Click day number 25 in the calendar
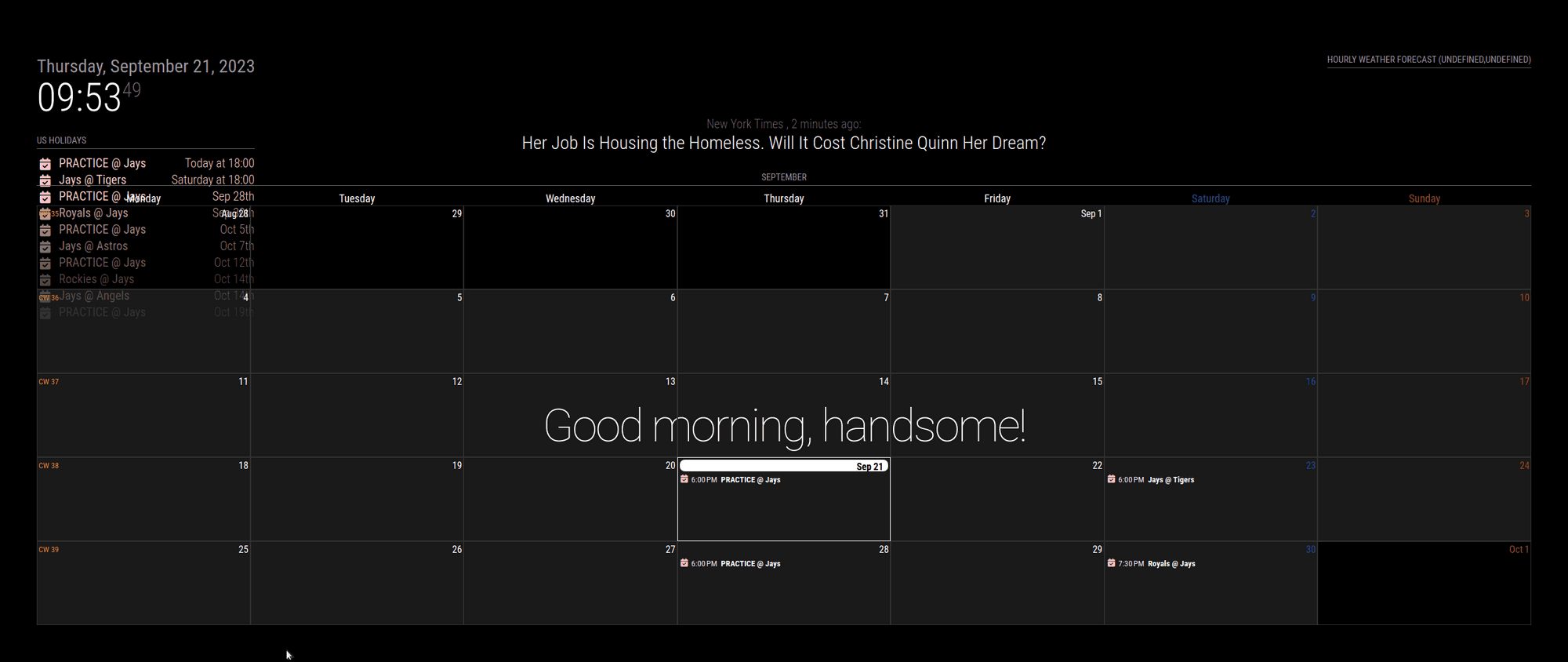This screenshot has width=1568, height=662. 243,549
